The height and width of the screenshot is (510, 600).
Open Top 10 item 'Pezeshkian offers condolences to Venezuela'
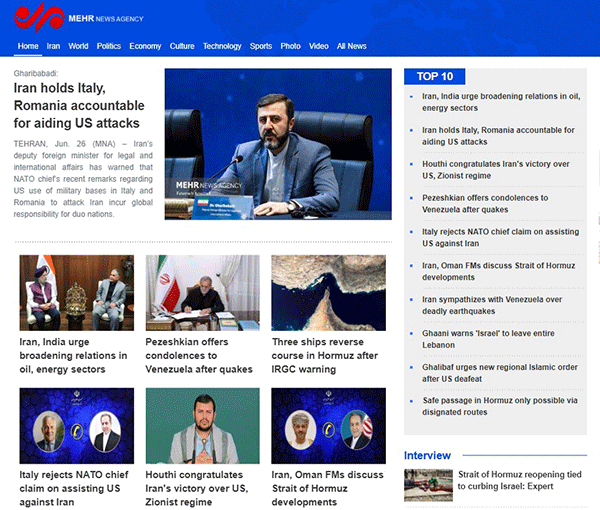click(485, 204)
